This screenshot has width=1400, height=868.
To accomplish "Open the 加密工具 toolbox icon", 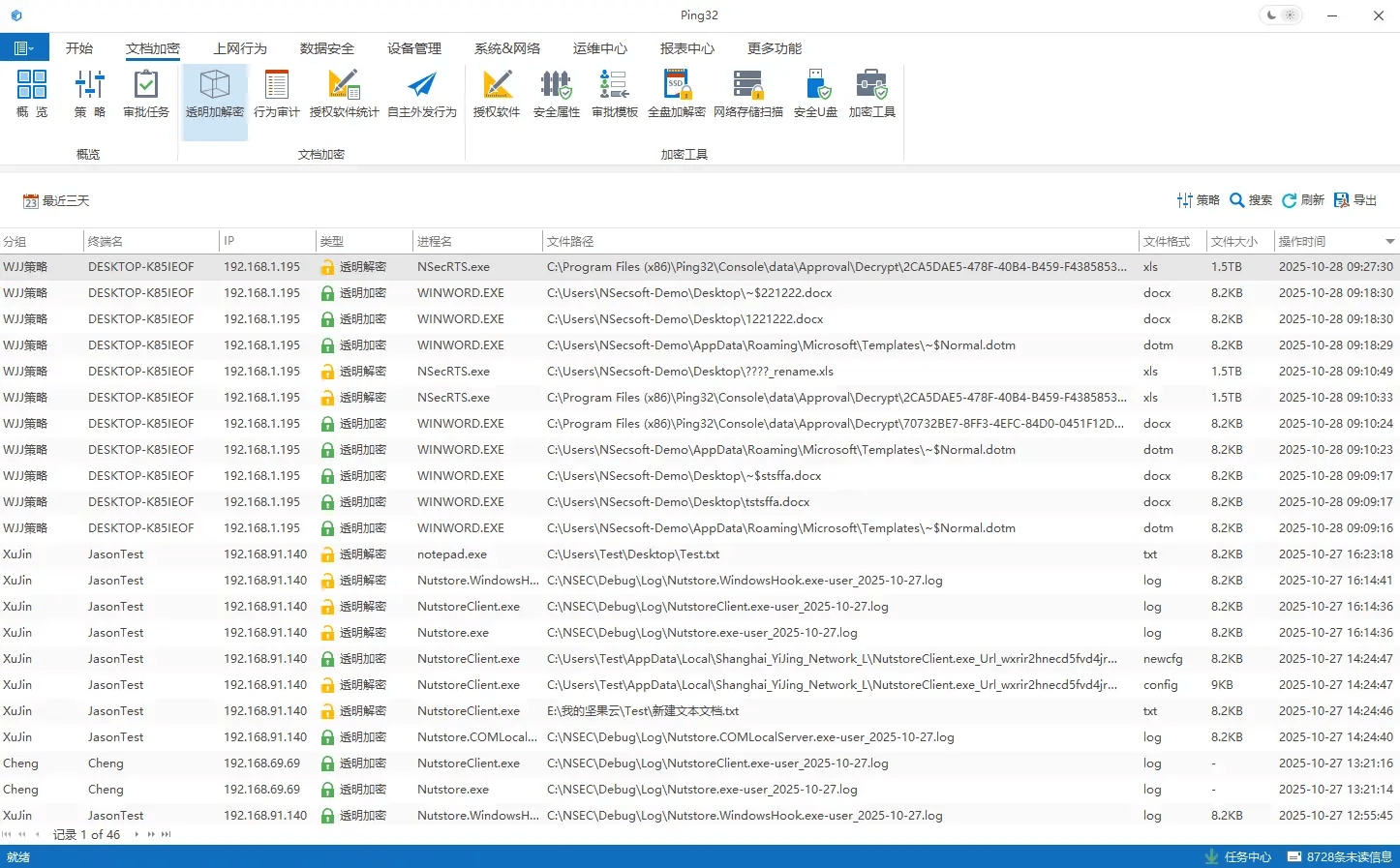I will point(871,95).
